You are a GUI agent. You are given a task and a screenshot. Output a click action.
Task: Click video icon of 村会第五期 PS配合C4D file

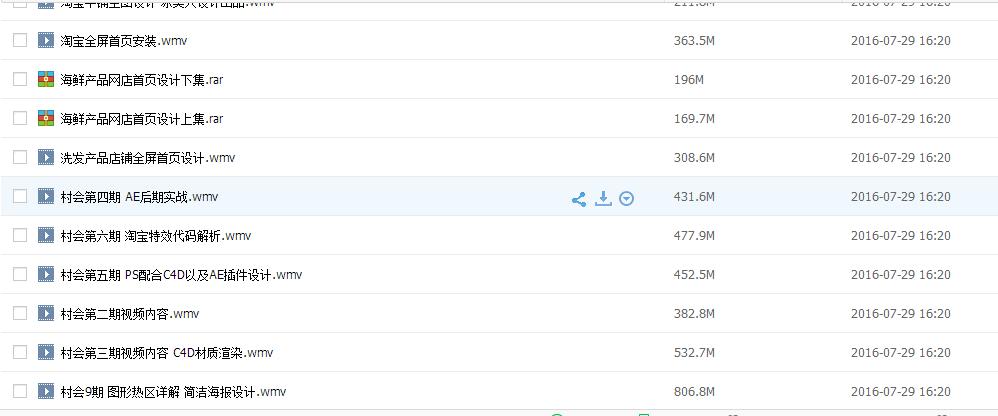[46, 274]
